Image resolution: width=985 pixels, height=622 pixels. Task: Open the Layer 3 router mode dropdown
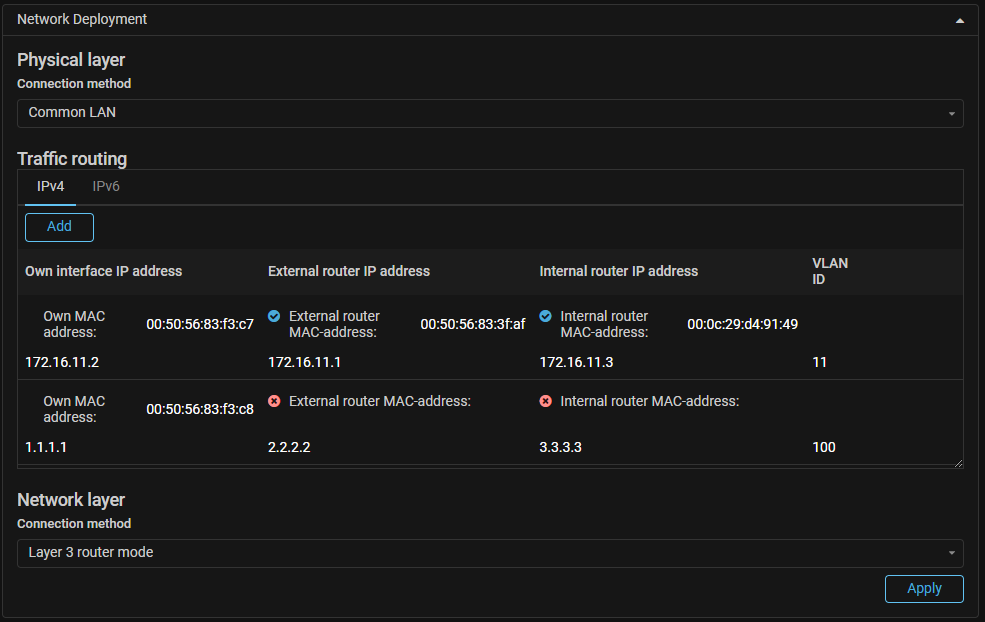coord(490,553)
